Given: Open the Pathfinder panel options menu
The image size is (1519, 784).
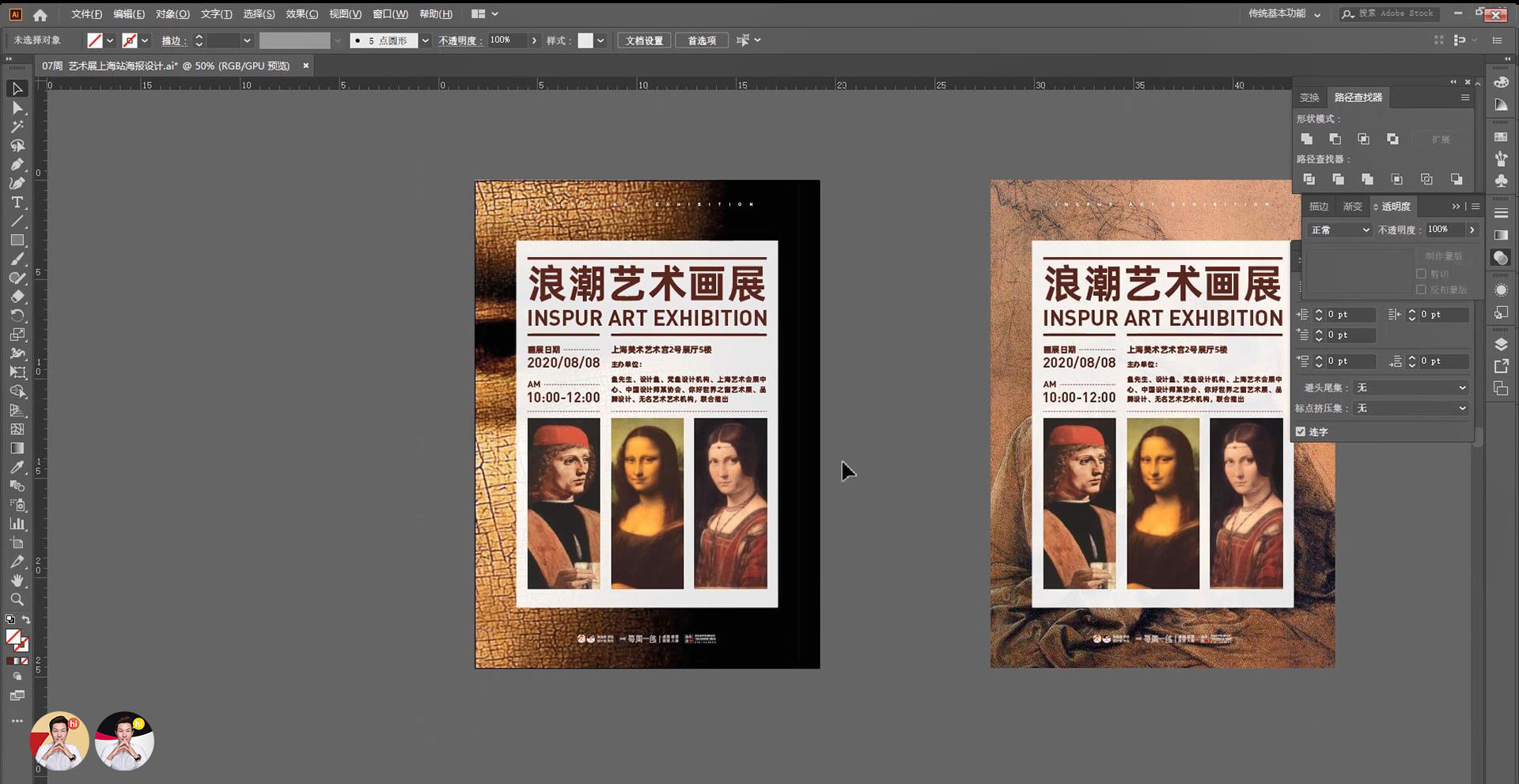Looking at the screenshot, I should [1465, 97].
